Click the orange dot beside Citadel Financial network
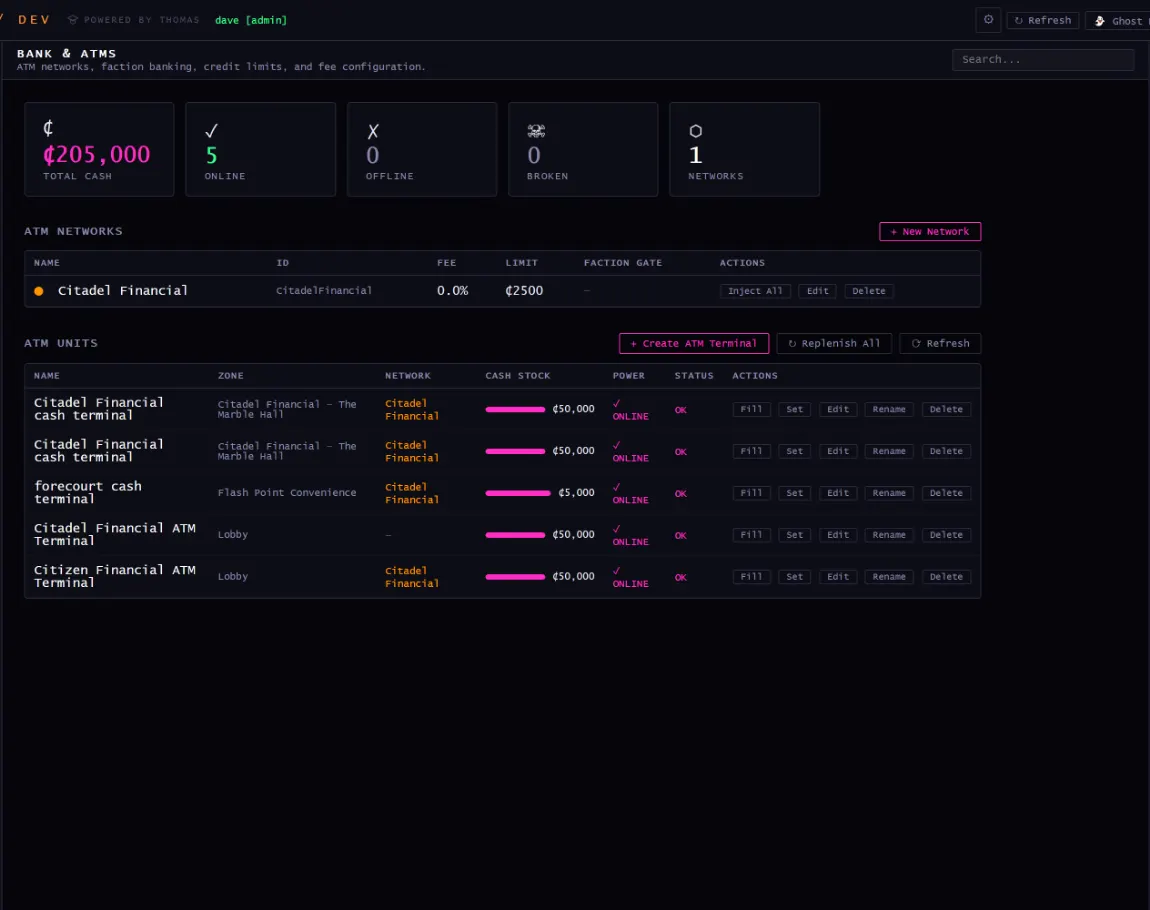 [x=39, y=291]
